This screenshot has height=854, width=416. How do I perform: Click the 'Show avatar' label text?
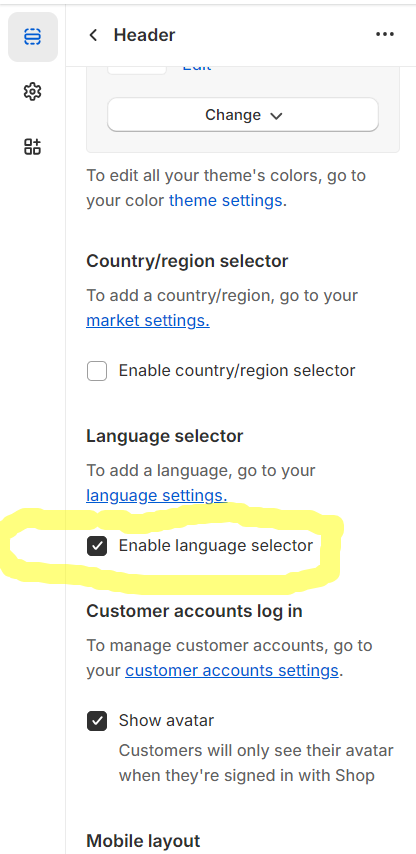[x=167, y=721]
